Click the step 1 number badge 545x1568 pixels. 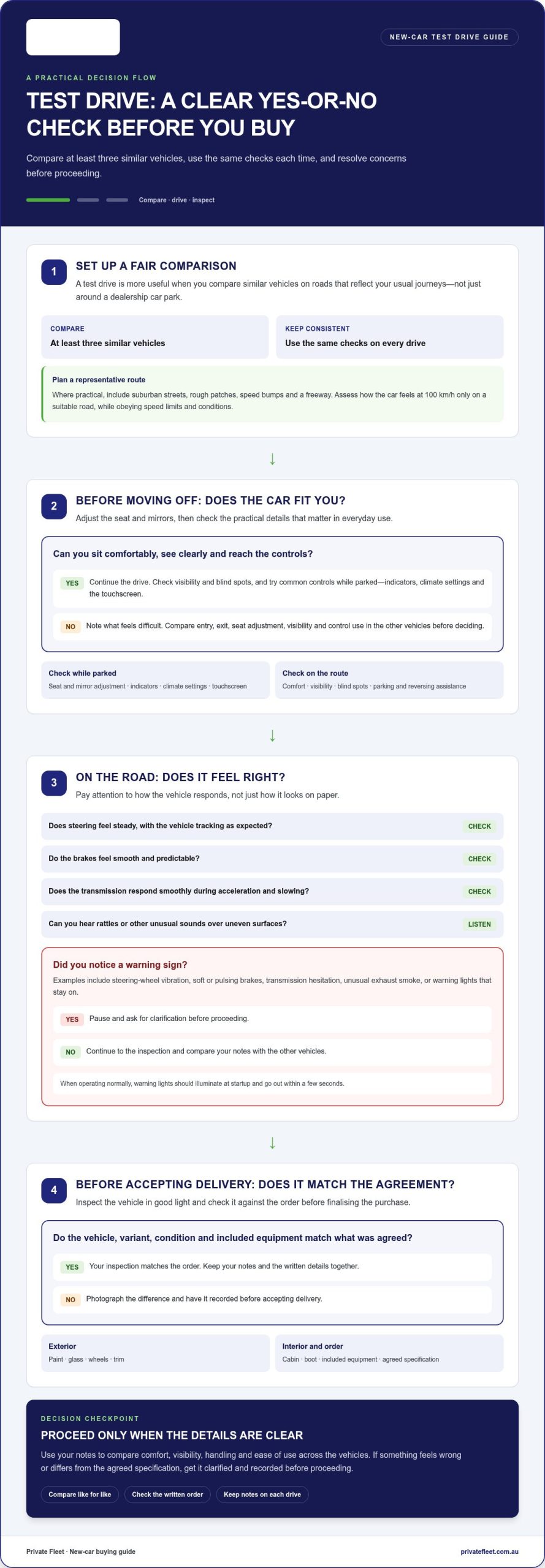click(x=54, y=272)
